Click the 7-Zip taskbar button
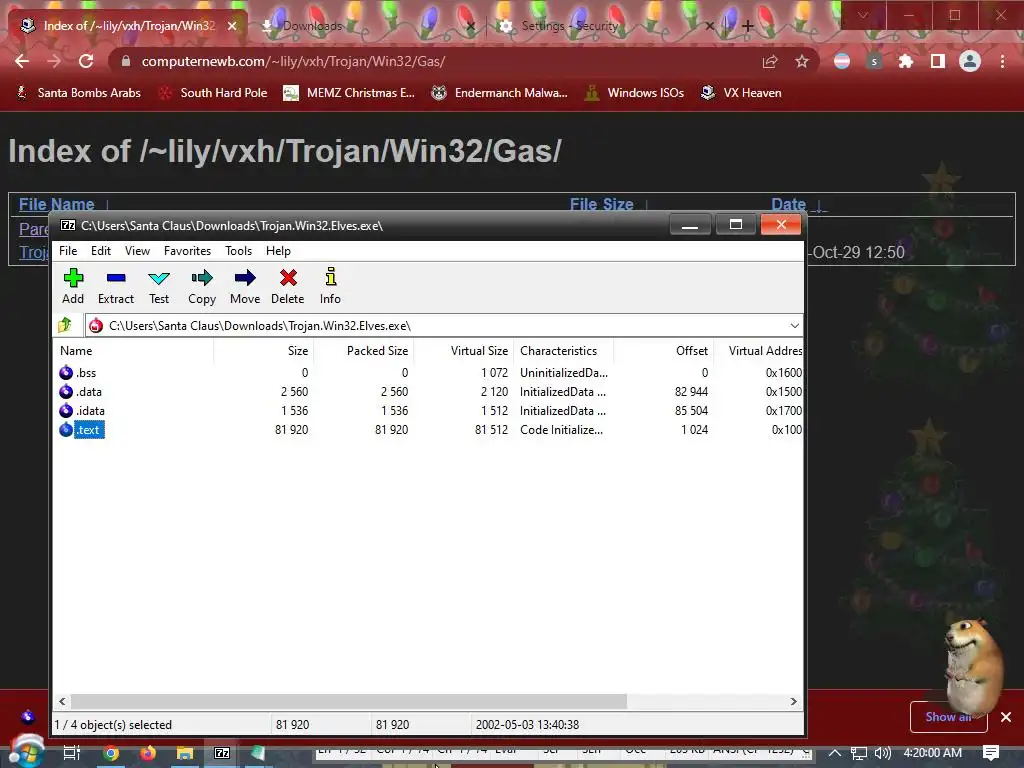 pos(222,753)
